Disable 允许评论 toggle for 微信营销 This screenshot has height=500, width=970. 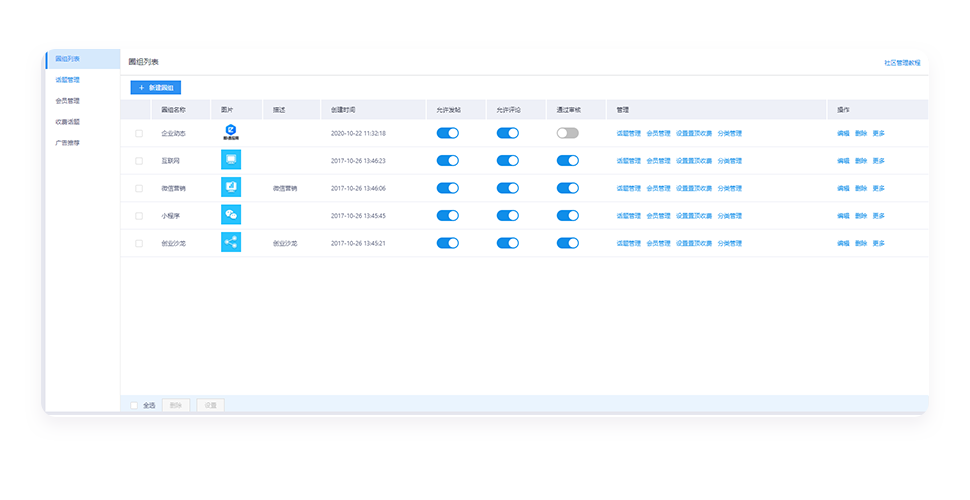click(x=508, y=188)
